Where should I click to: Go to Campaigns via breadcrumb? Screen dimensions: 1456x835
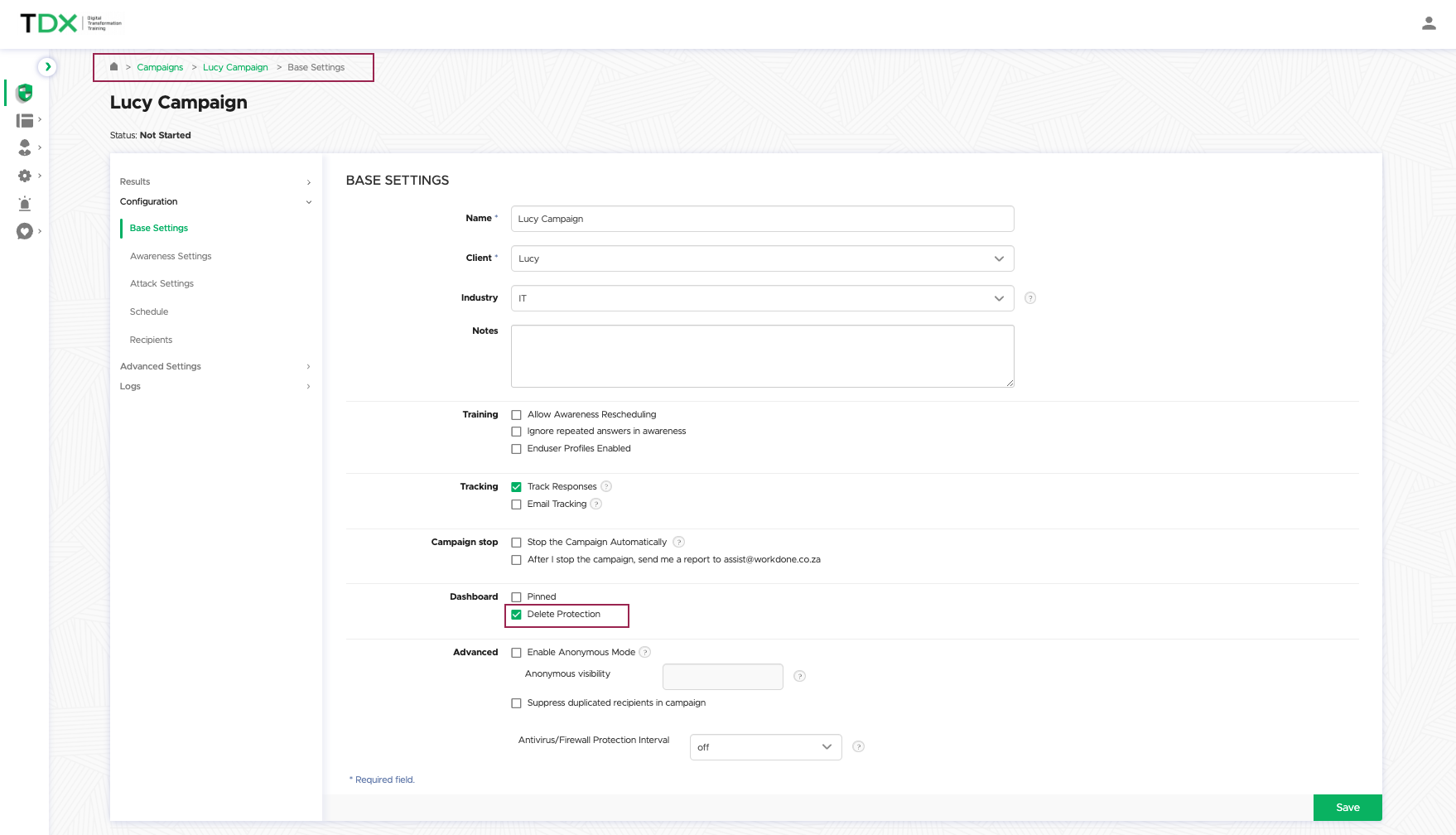pyautogui.click(x=160, y=67)
